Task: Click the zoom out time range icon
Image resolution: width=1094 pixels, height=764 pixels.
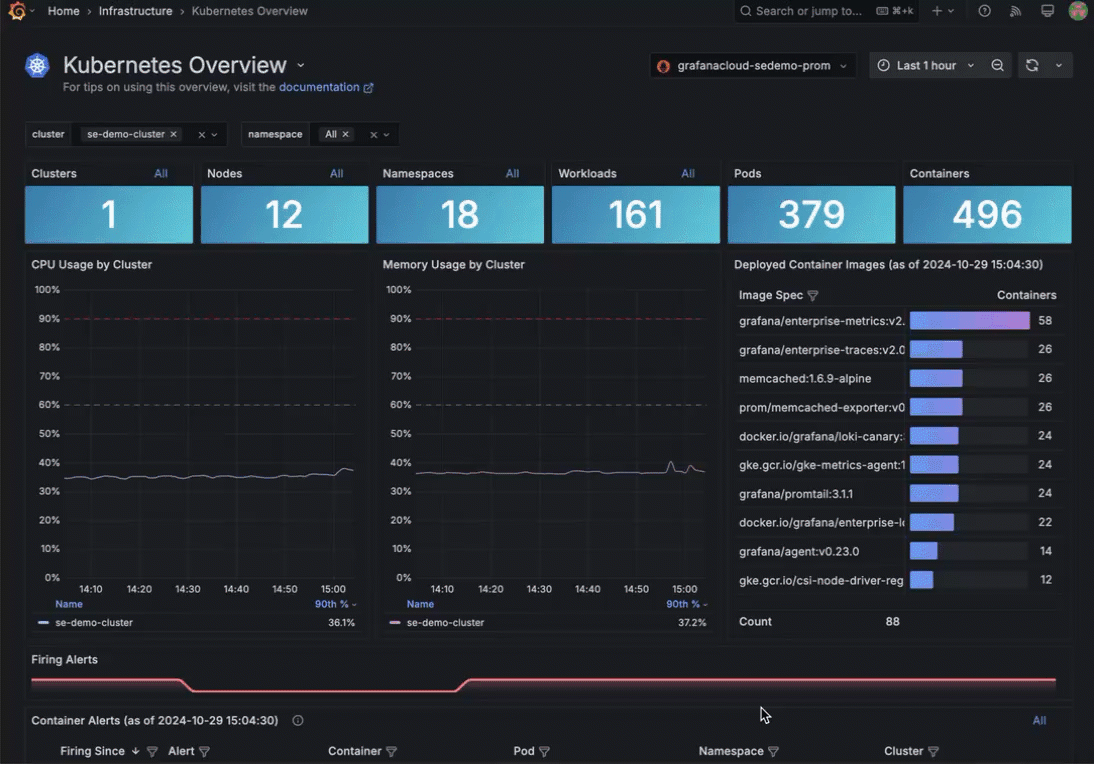Action: pos(998,66)
